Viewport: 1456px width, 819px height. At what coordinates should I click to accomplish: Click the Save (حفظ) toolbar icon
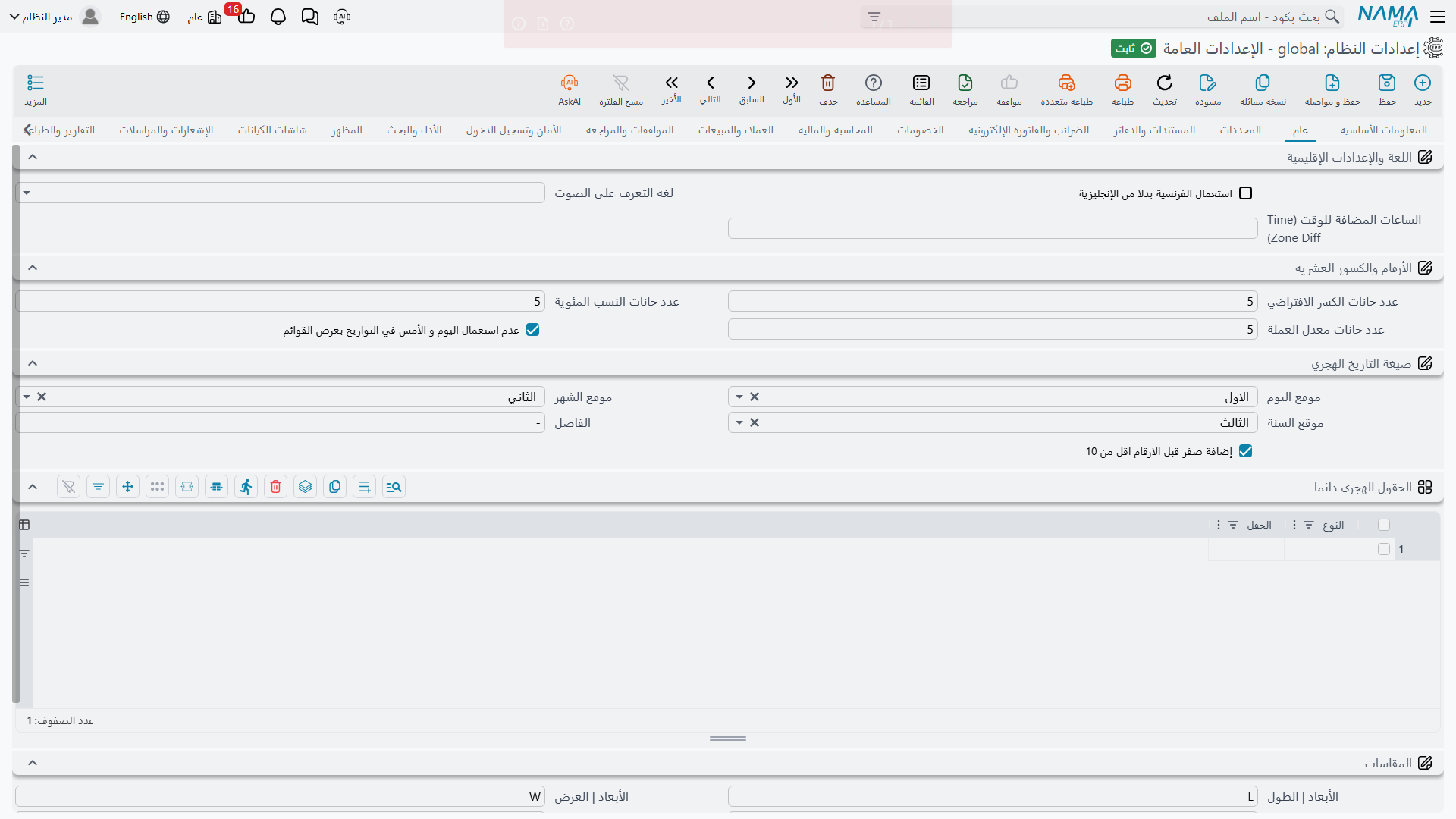coord(1387,83)
